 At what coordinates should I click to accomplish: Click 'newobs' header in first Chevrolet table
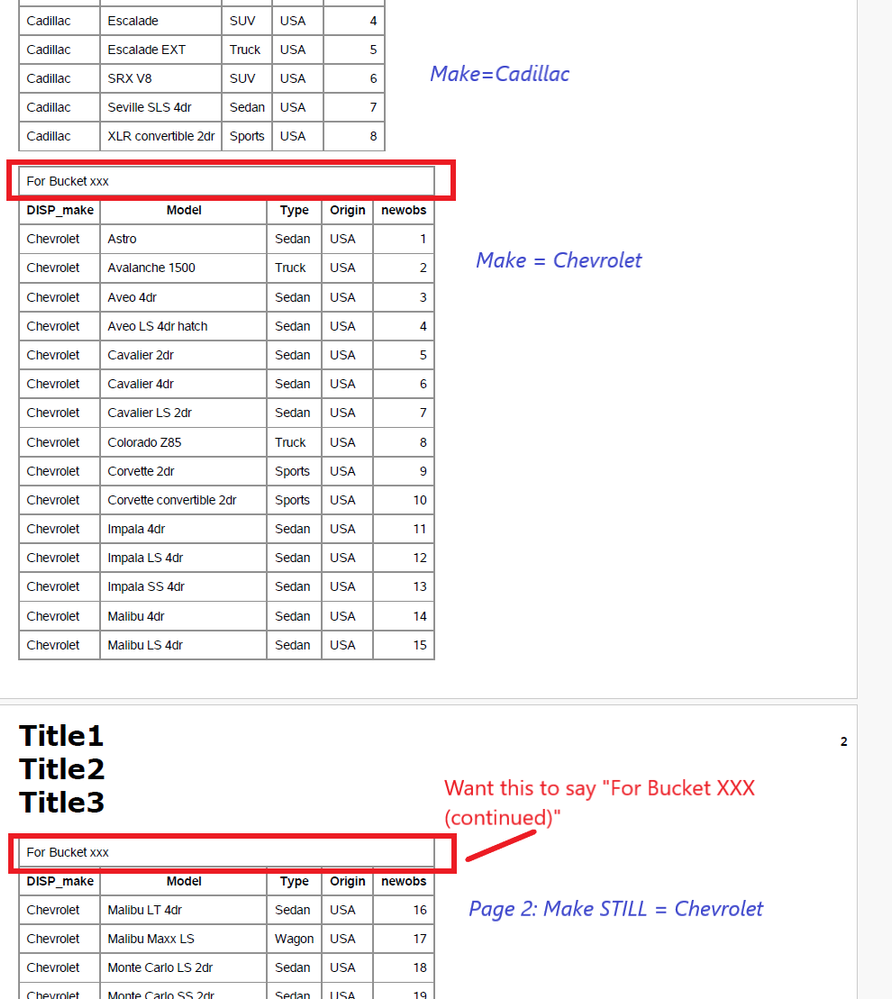coord(403,210)
